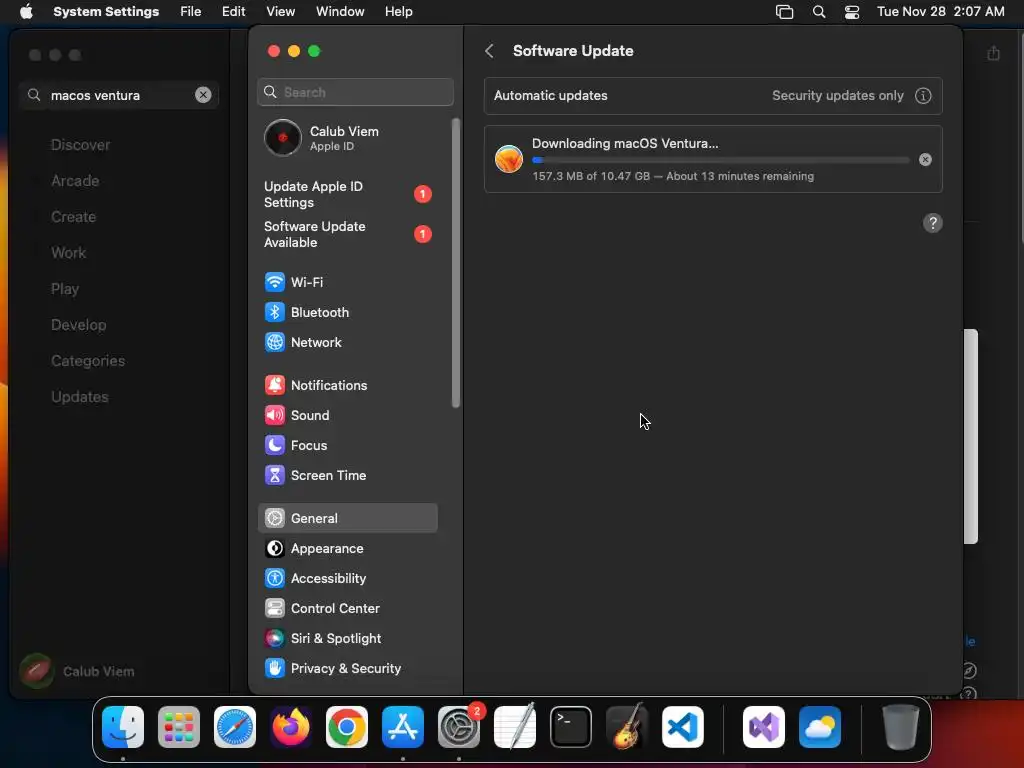This screenshot has height=768, width=1024.
Task: Select Create in App Store sidebar
Action: tap(73, 217)
